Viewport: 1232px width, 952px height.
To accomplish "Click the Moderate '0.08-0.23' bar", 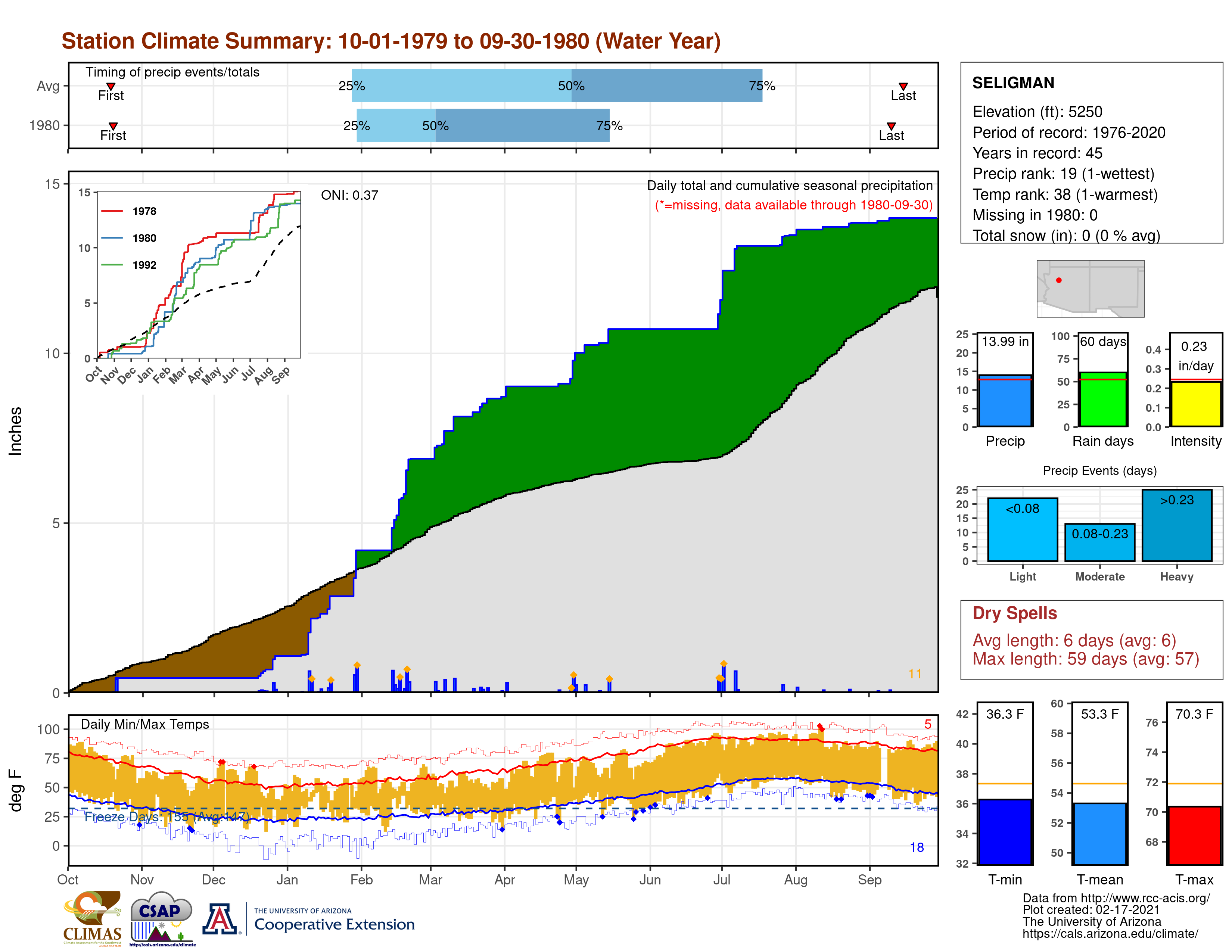I will [1099, 542].
